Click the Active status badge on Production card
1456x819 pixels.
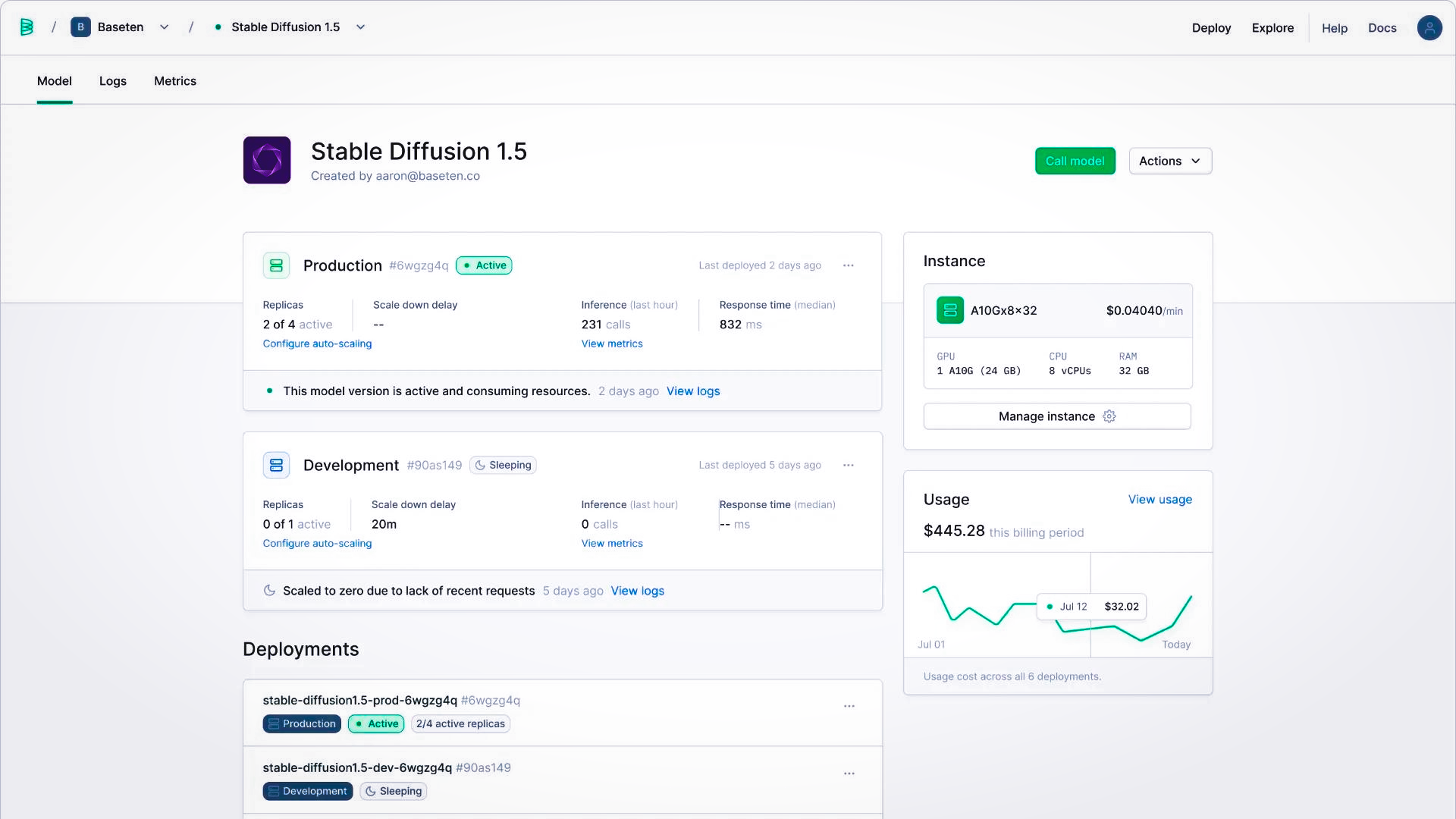[484, 265]
